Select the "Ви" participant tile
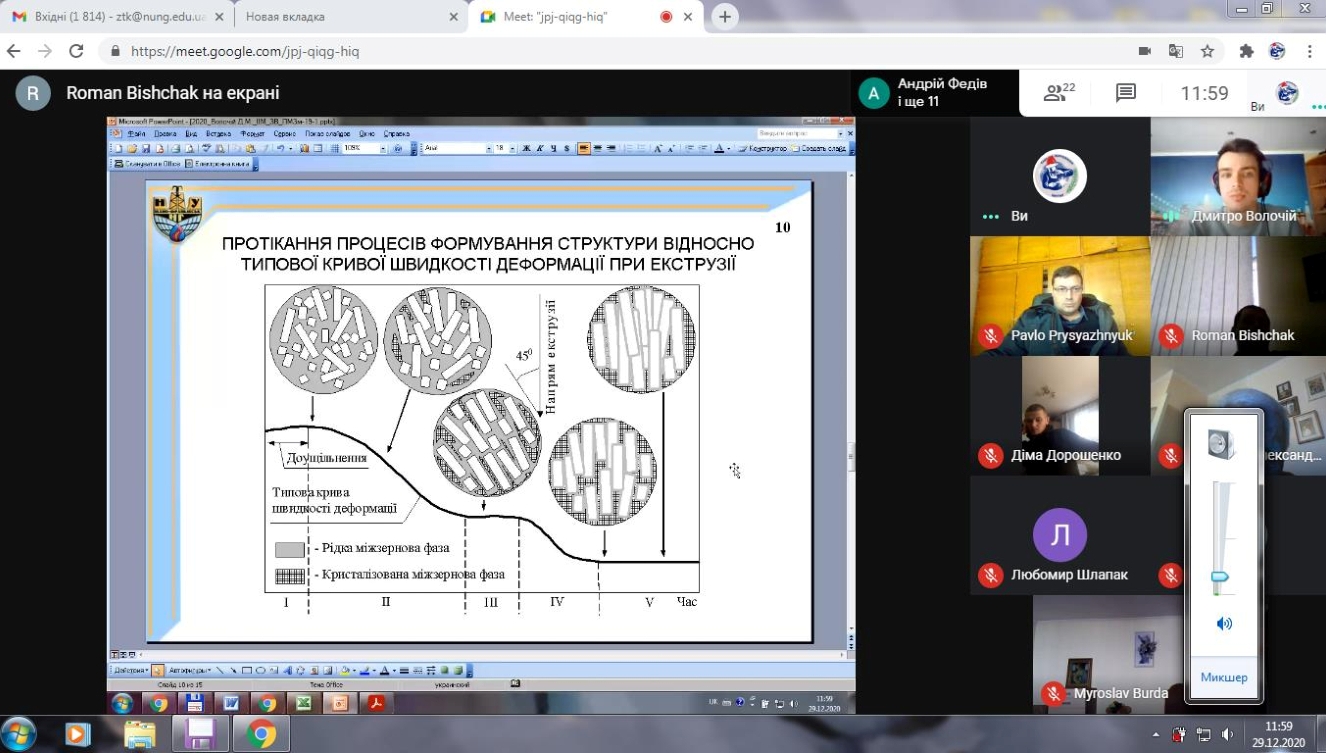 coord(1059,176)
